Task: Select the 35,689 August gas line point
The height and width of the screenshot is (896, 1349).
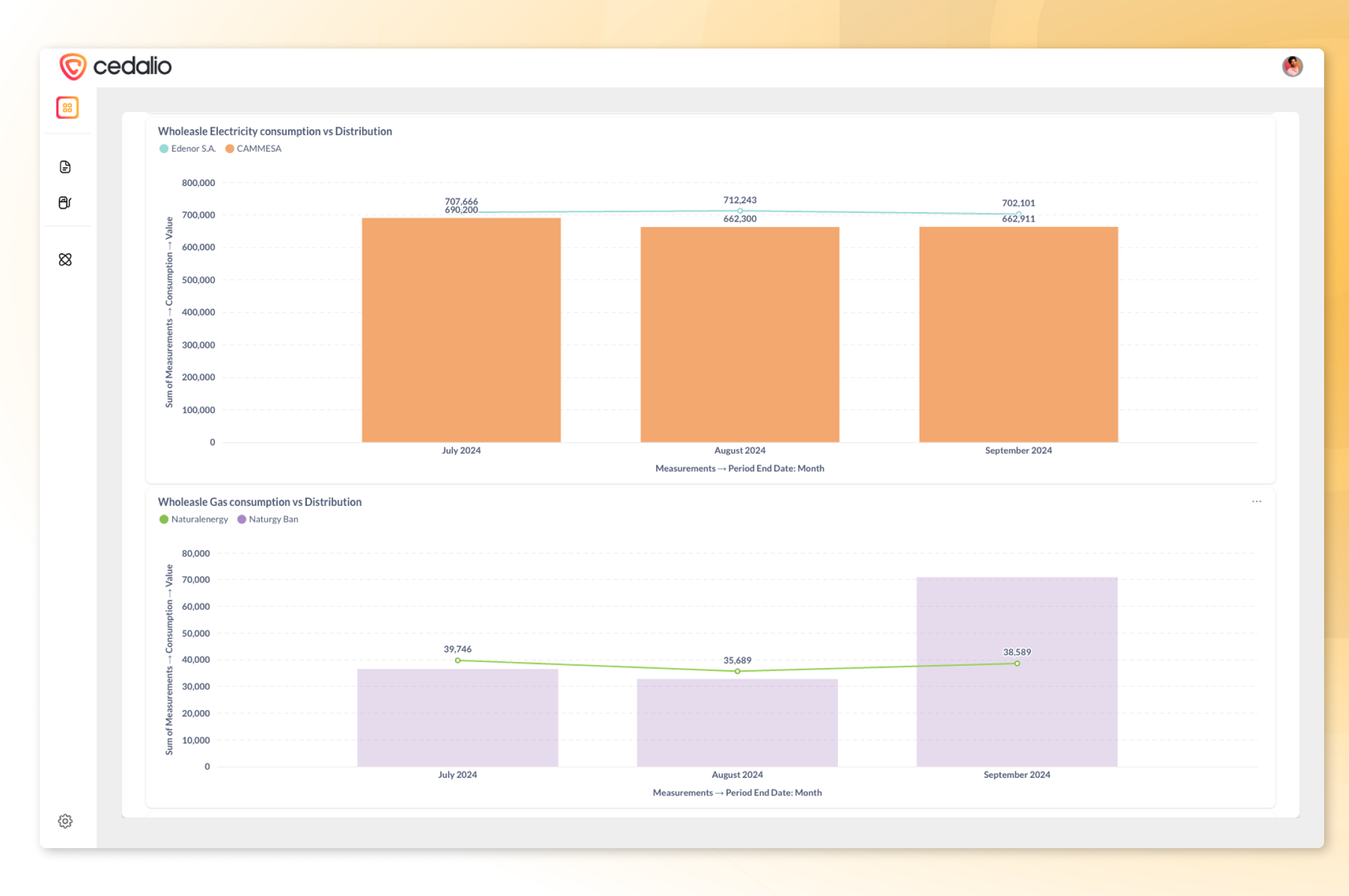Action: tap(737, 671)
